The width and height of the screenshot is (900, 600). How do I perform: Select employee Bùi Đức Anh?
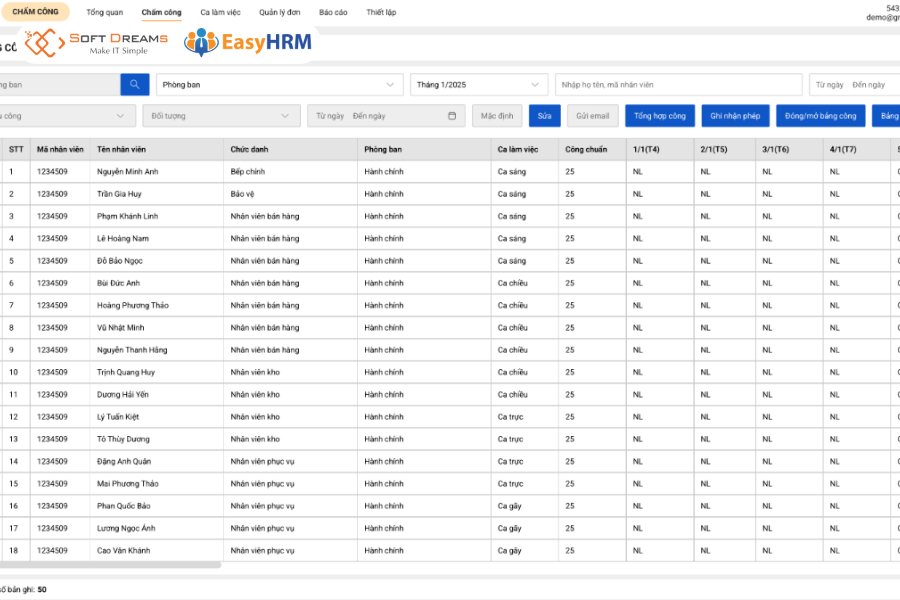click(118, 283)
